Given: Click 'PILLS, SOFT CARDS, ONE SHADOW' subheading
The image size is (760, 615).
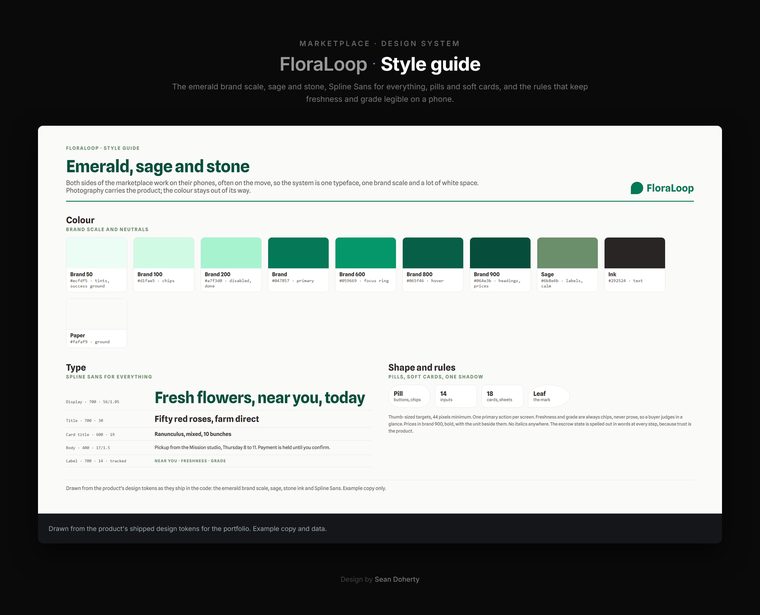Looking at the screenshot, I should 436,377.
